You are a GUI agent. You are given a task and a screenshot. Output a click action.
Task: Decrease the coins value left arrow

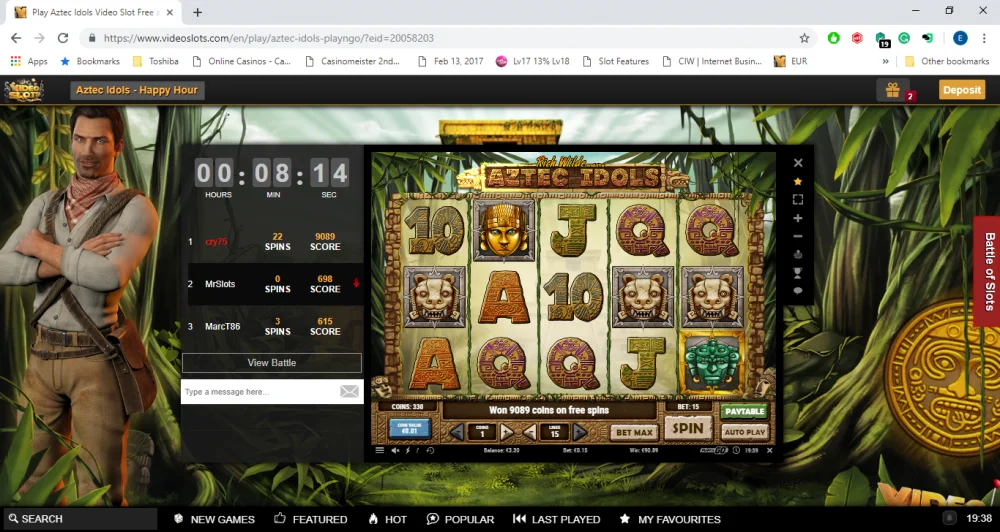tap(457, 432)
